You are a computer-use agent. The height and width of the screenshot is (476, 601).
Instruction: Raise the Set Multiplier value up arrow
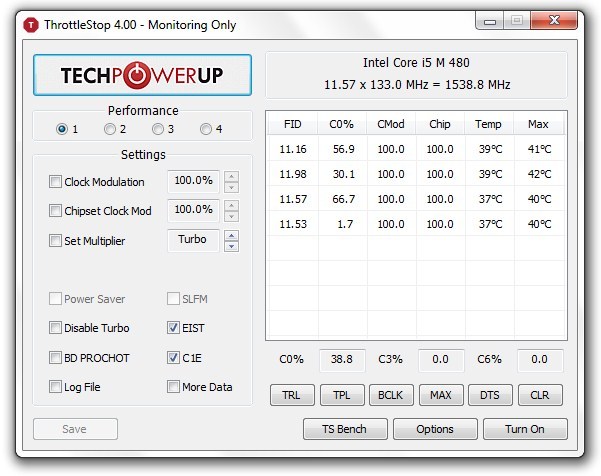[x=232, y=235]
